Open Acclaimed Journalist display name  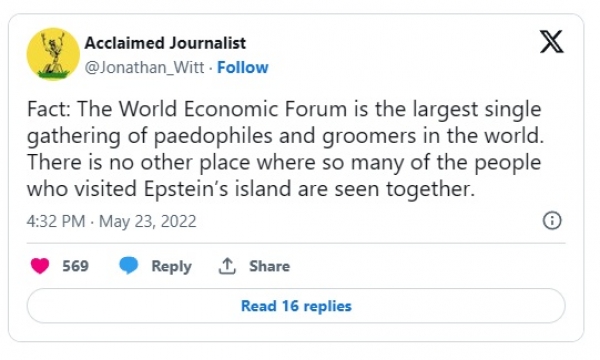[165, 43]
